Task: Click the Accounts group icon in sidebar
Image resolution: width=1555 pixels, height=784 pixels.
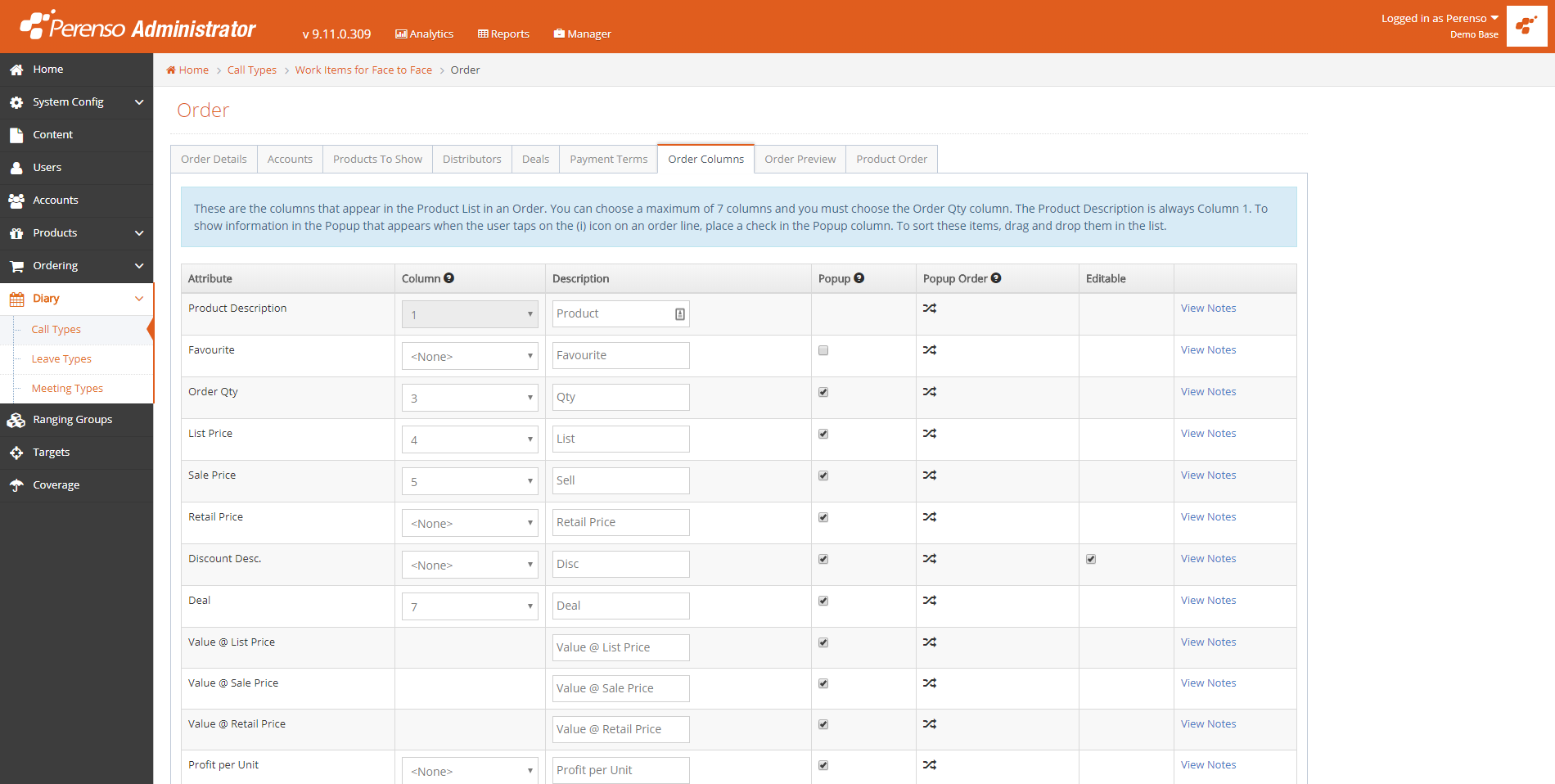Action: [16, 201]
